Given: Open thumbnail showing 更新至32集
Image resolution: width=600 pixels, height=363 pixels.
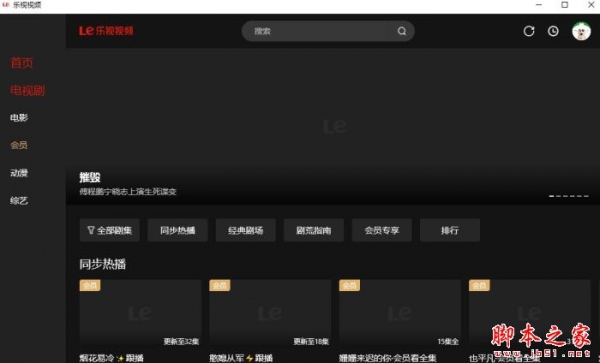Looking at the screenshot, I should pos(140,313).
